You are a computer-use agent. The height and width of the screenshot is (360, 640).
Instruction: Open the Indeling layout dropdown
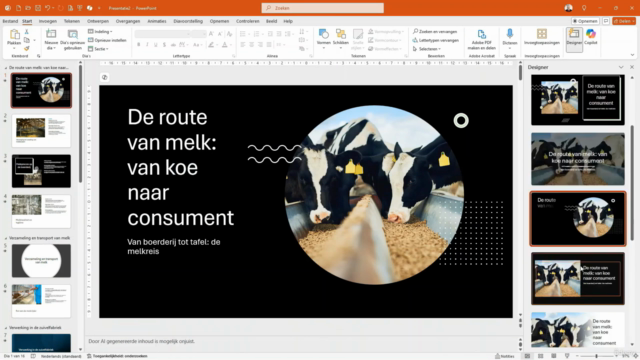tap(100, 31)
